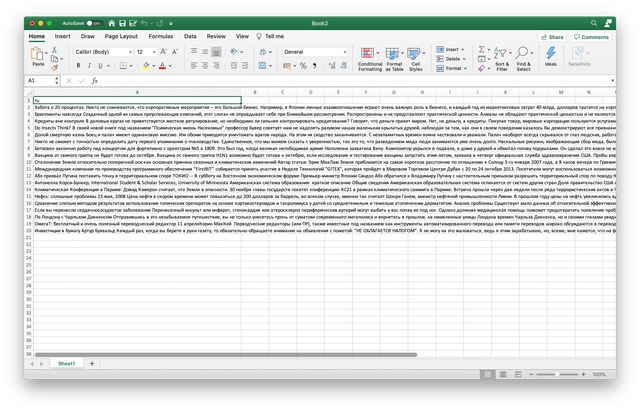Open the Page Layout tab

(121, 36)
